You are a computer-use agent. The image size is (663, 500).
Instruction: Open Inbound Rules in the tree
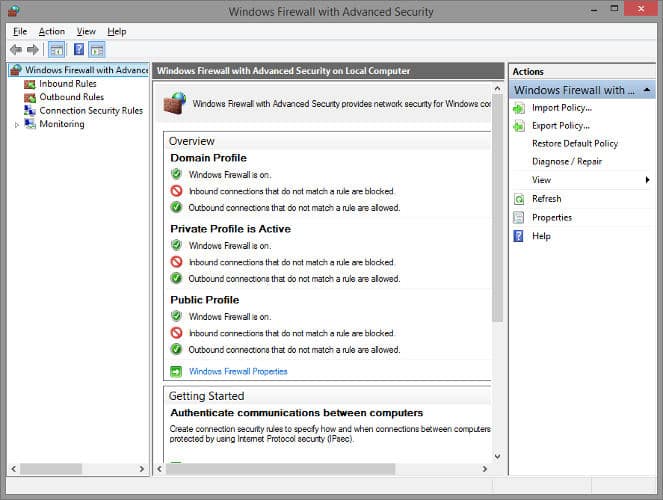[x=68, y=84]
